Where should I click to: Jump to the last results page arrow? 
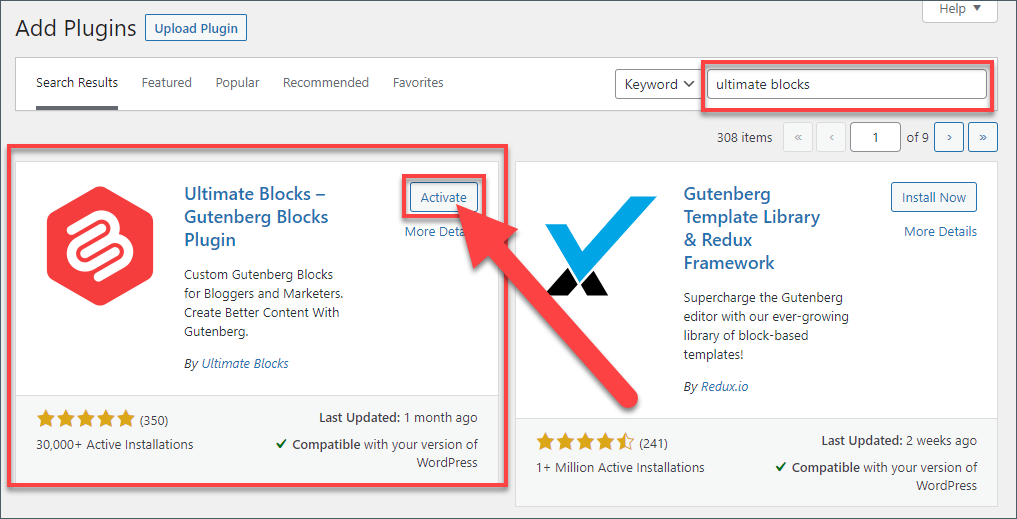(983, 138)
